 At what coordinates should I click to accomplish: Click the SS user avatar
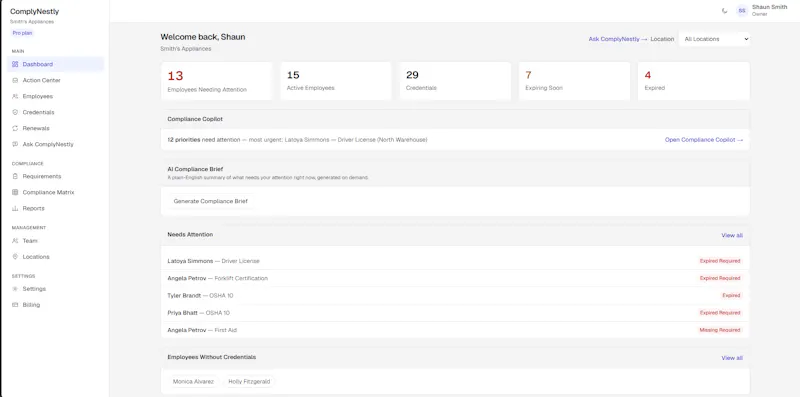[742, 11]
